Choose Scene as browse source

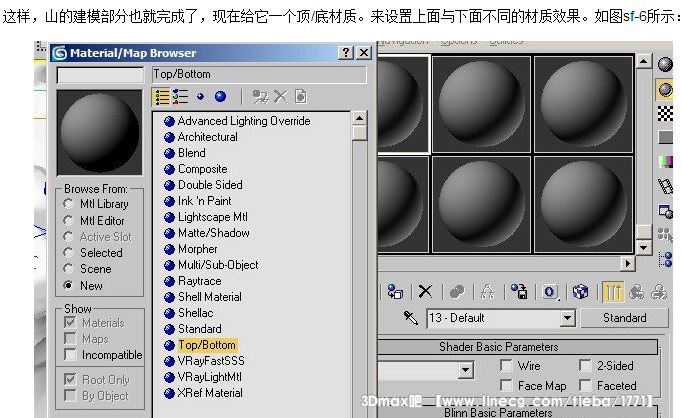pos(68,269)
